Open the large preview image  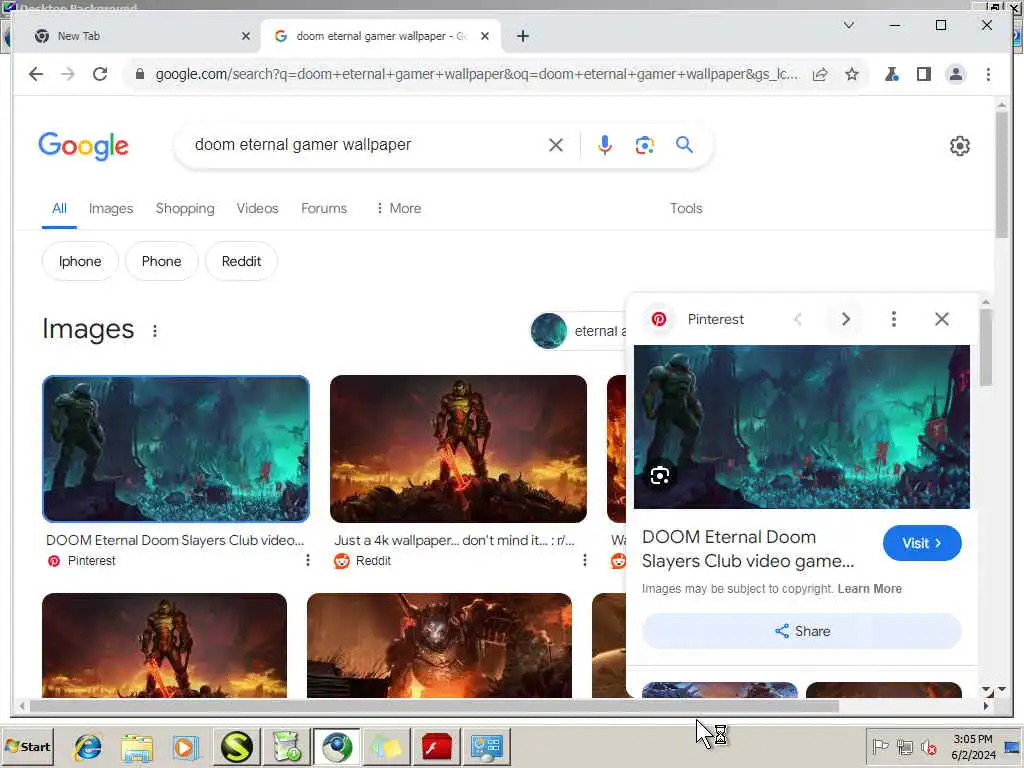(x=801, y=427)
